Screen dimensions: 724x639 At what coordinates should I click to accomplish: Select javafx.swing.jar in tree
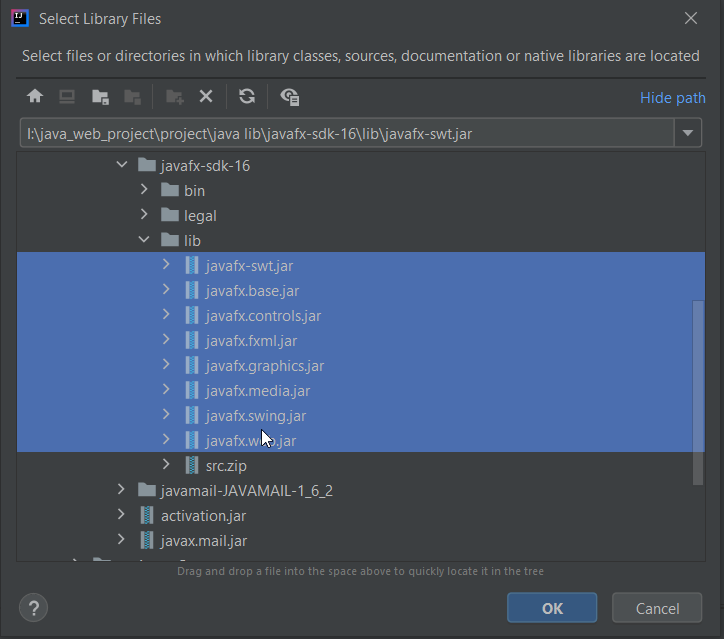click(x=256, y=416)
